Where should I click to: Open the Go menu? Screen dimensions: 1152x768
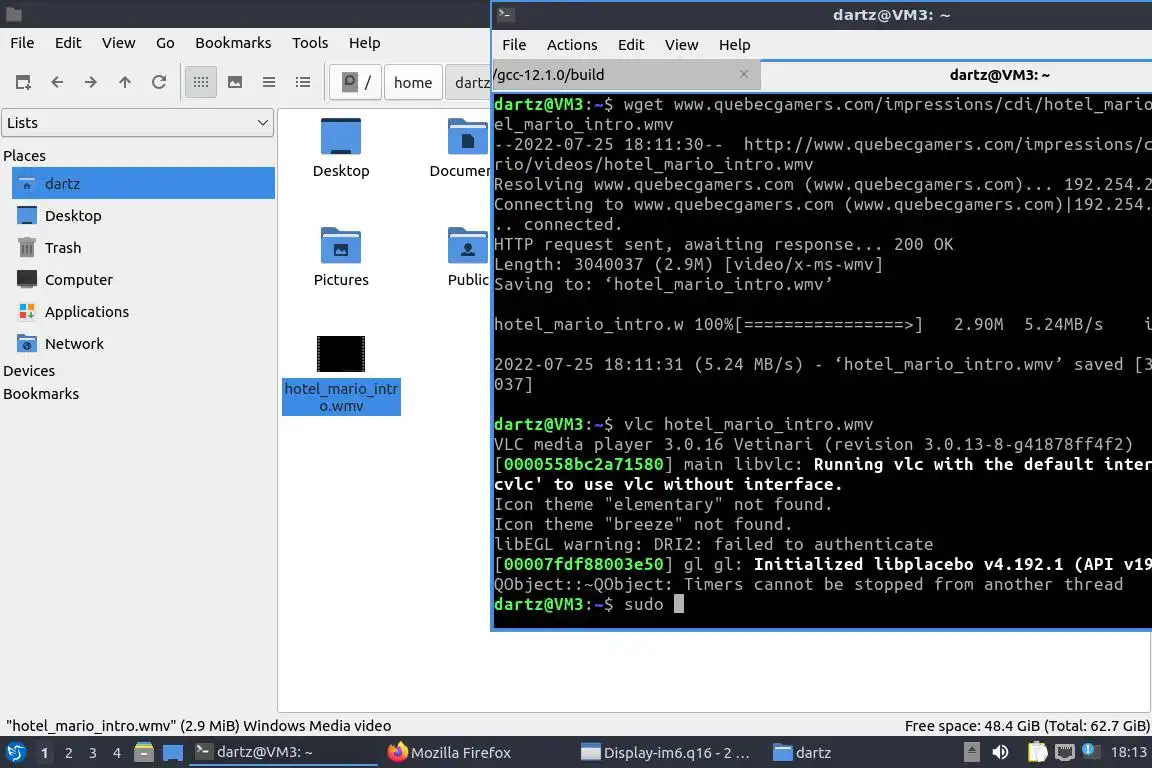(x=165, y=43)
